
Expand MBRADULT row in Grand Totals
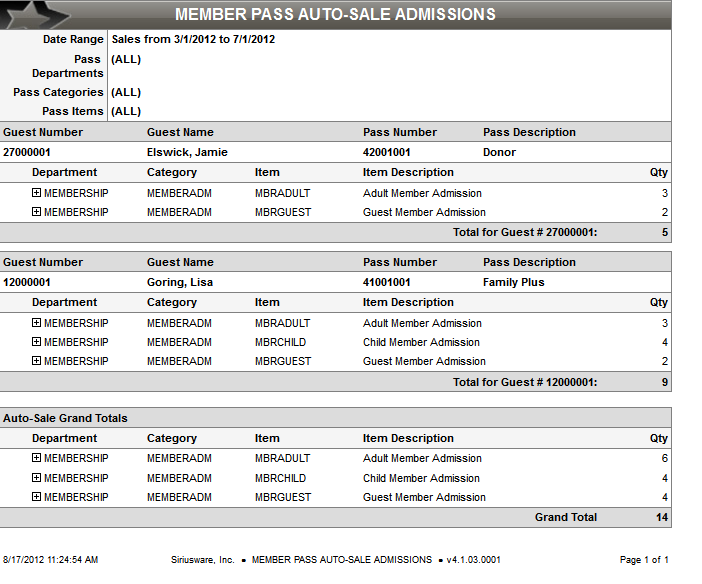point(36,458)
